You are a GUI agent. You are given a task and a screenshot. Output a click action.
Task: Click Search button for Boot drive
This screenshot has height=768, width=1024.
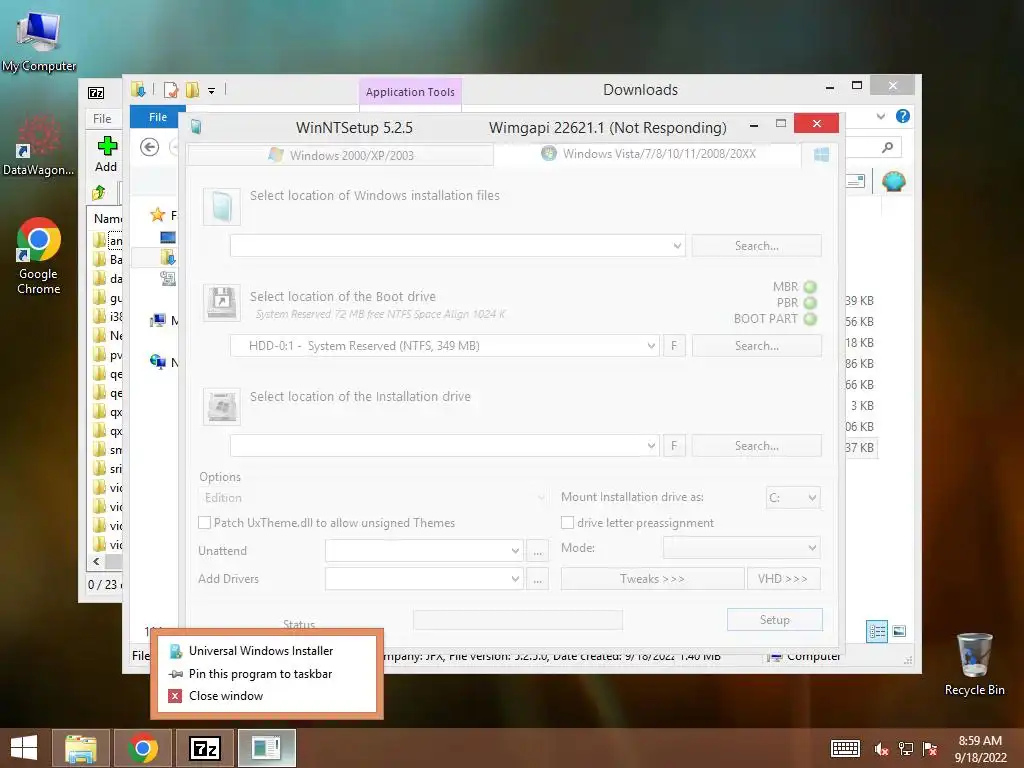tap(756, 345)
